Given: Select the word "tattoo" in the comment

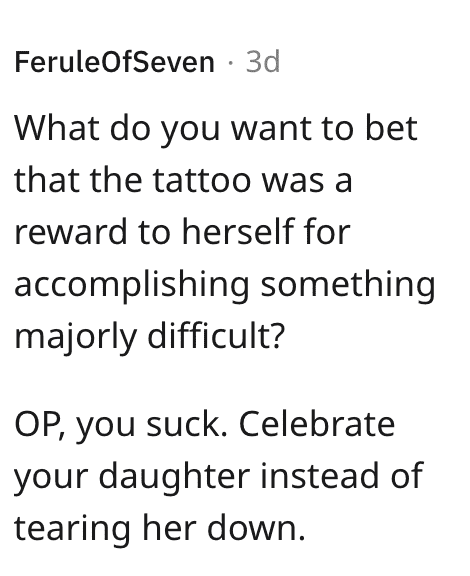Looking at the screenshot, I should pyautogui.click(x=201, y=180).
